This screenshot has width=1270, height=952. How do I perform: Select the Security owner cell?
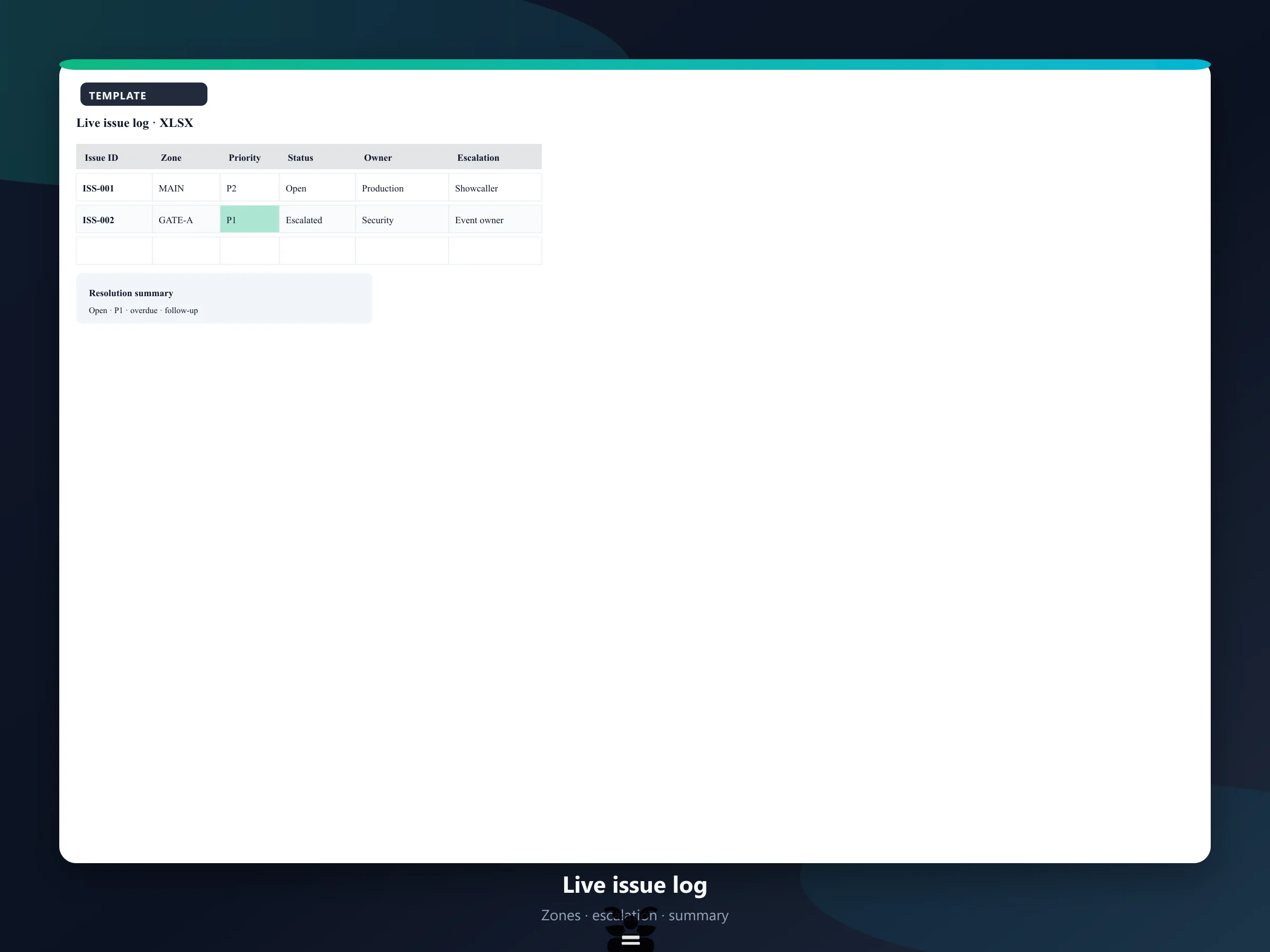402,219
